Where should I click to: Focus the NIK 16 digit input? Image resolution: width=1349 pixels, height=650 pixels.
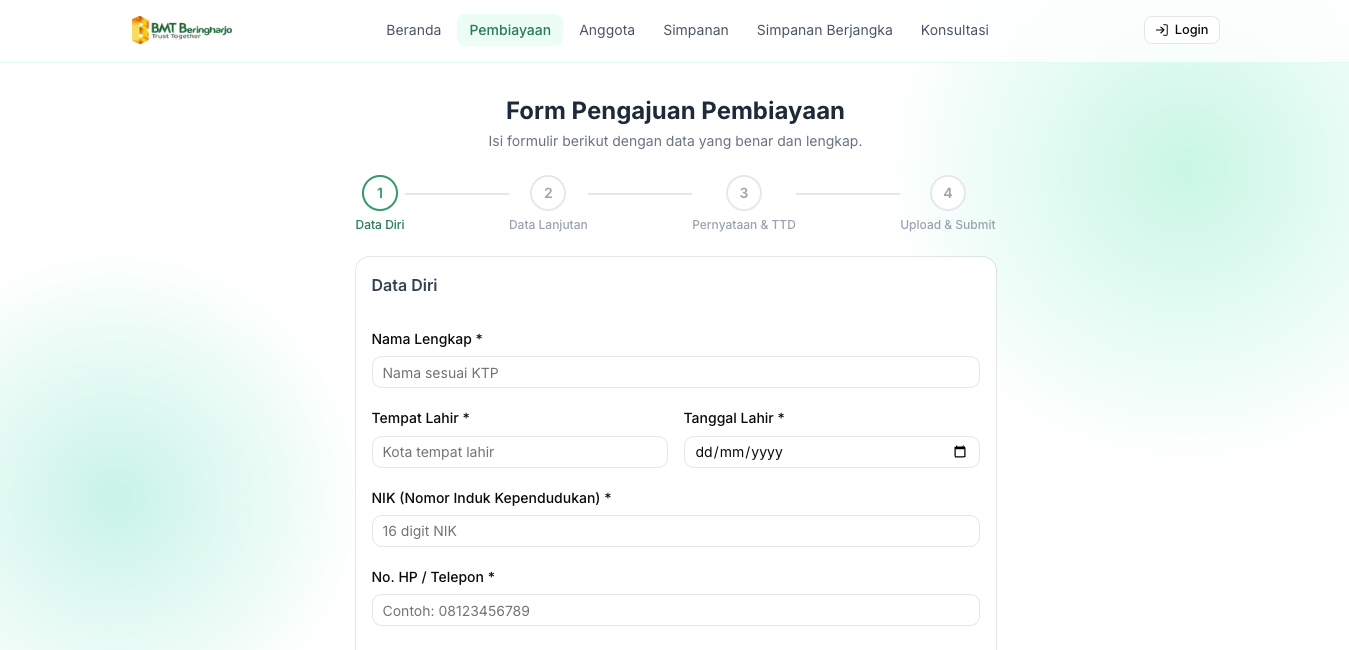pos(676,531)
